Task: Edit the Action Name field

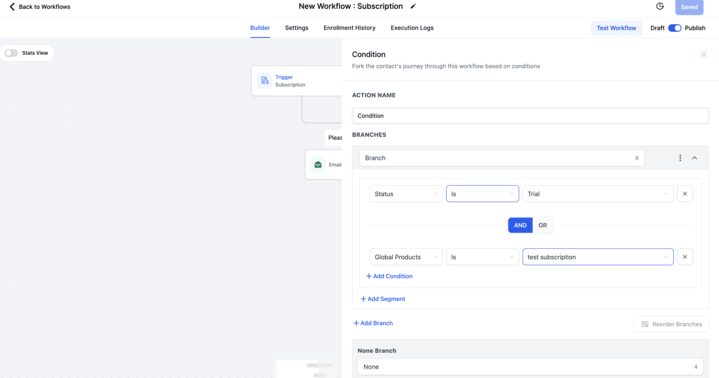Action: point(530,116)
